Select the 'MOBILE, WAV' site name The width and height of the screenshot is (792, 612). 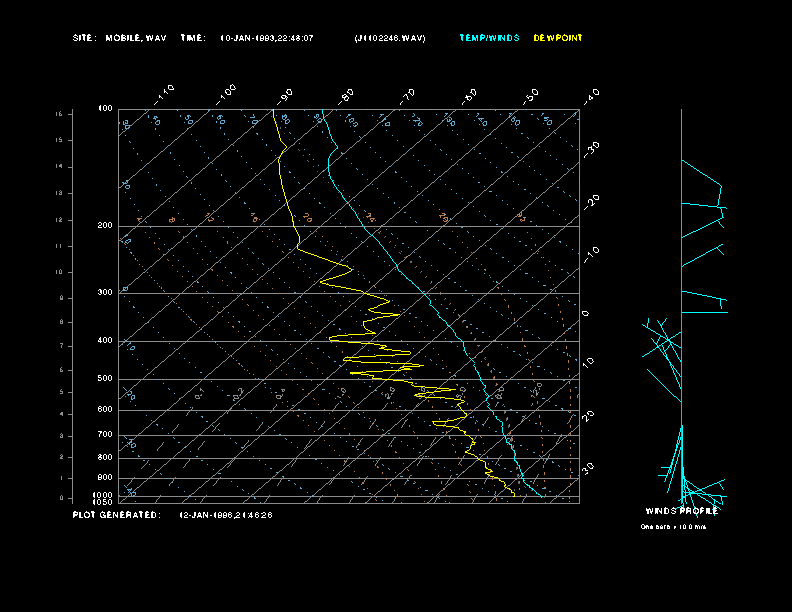point(136,38)
